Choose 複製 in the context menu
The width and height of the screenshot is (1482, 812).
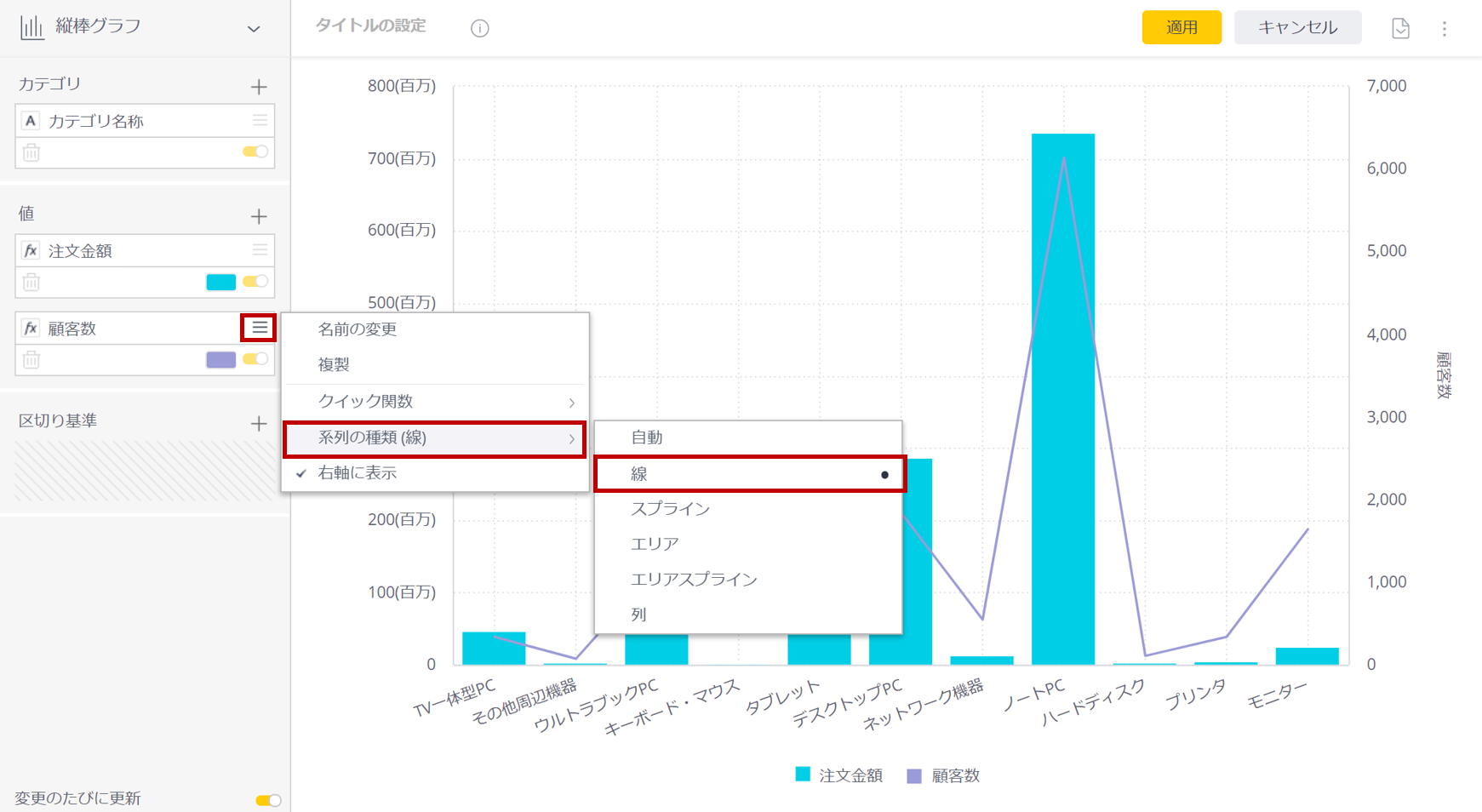[435, 364]
